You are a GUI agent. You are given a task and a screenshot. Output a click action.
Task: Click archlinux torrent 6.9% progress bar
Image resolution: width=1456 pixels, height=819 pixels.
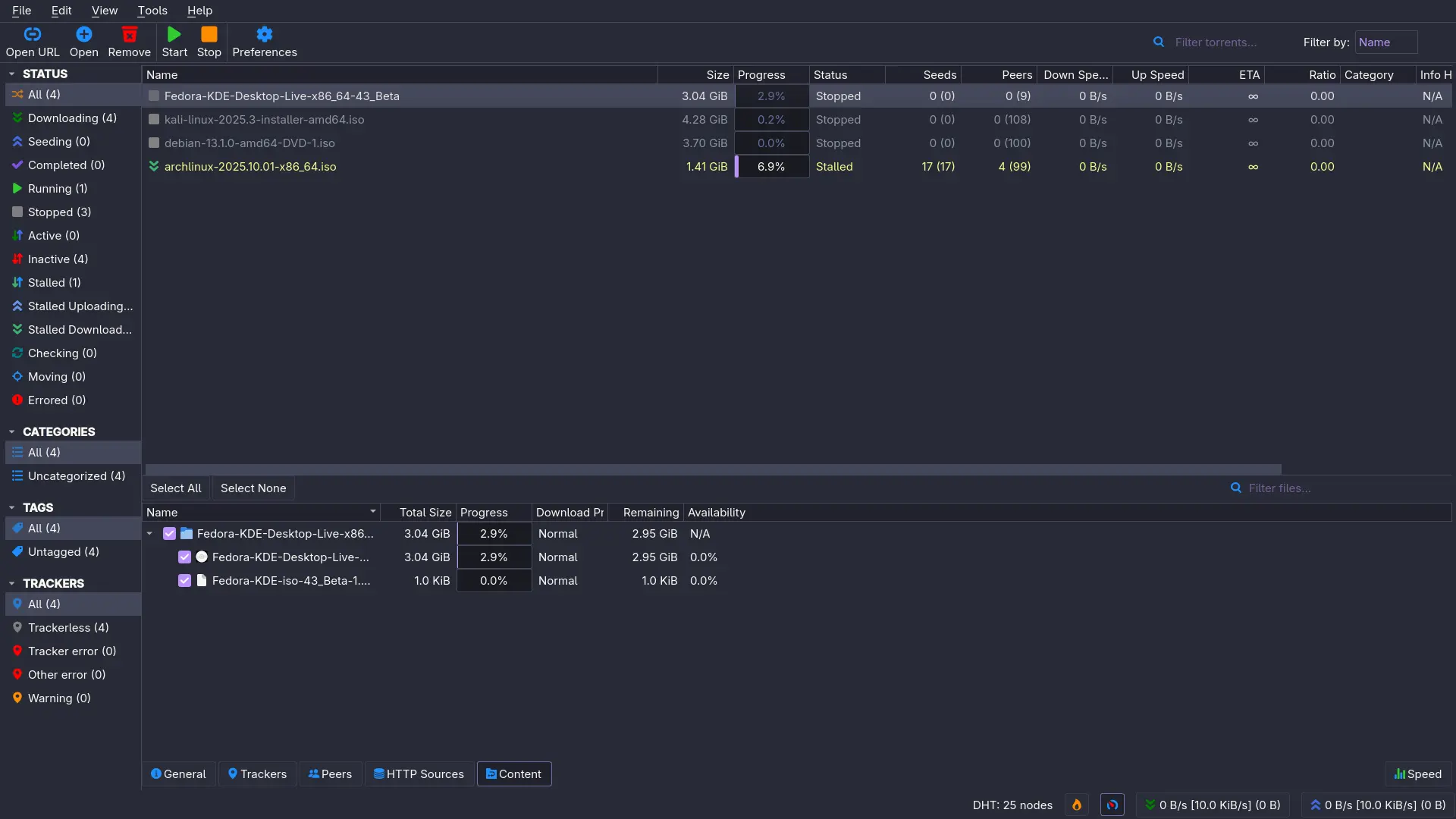[x=772, y=167]
